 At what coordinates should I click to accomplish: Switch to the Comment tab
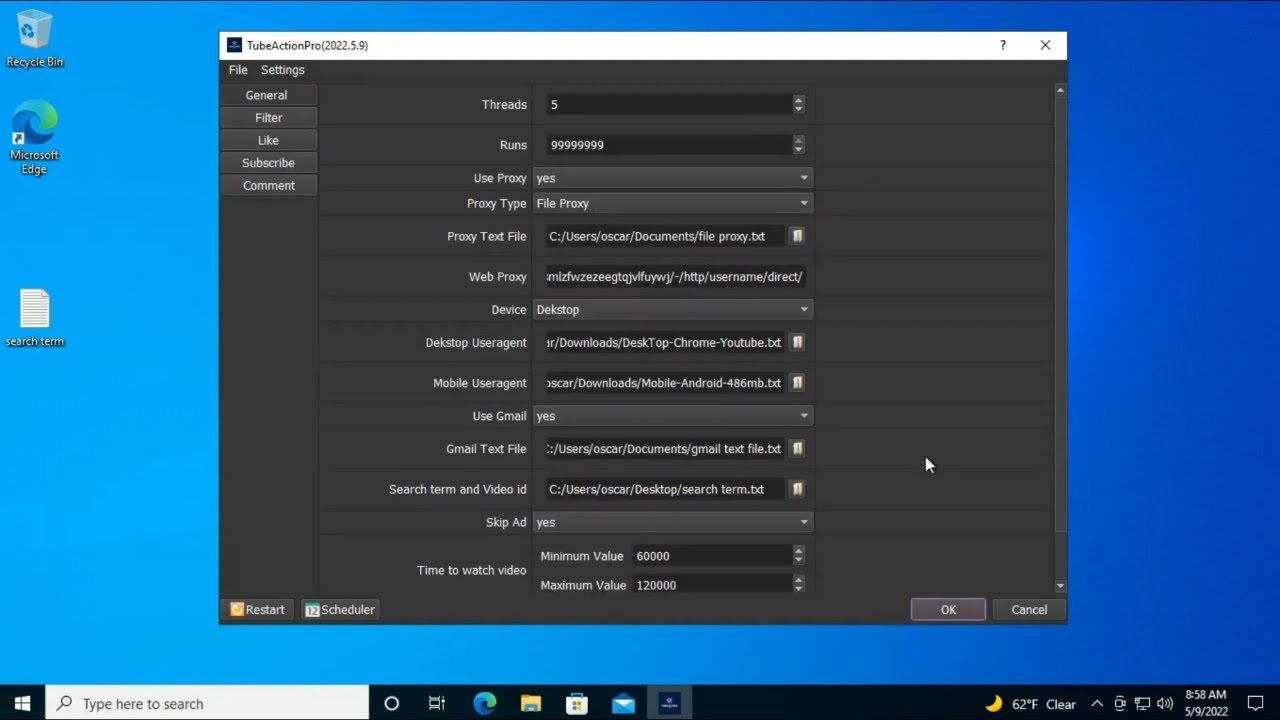coord(267,186)
